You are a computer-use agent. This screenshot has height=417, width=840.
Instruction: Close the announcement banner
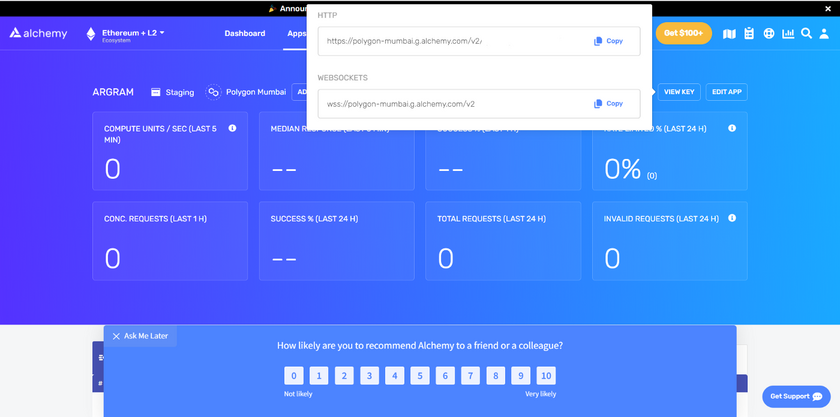[x=828, y=9]
